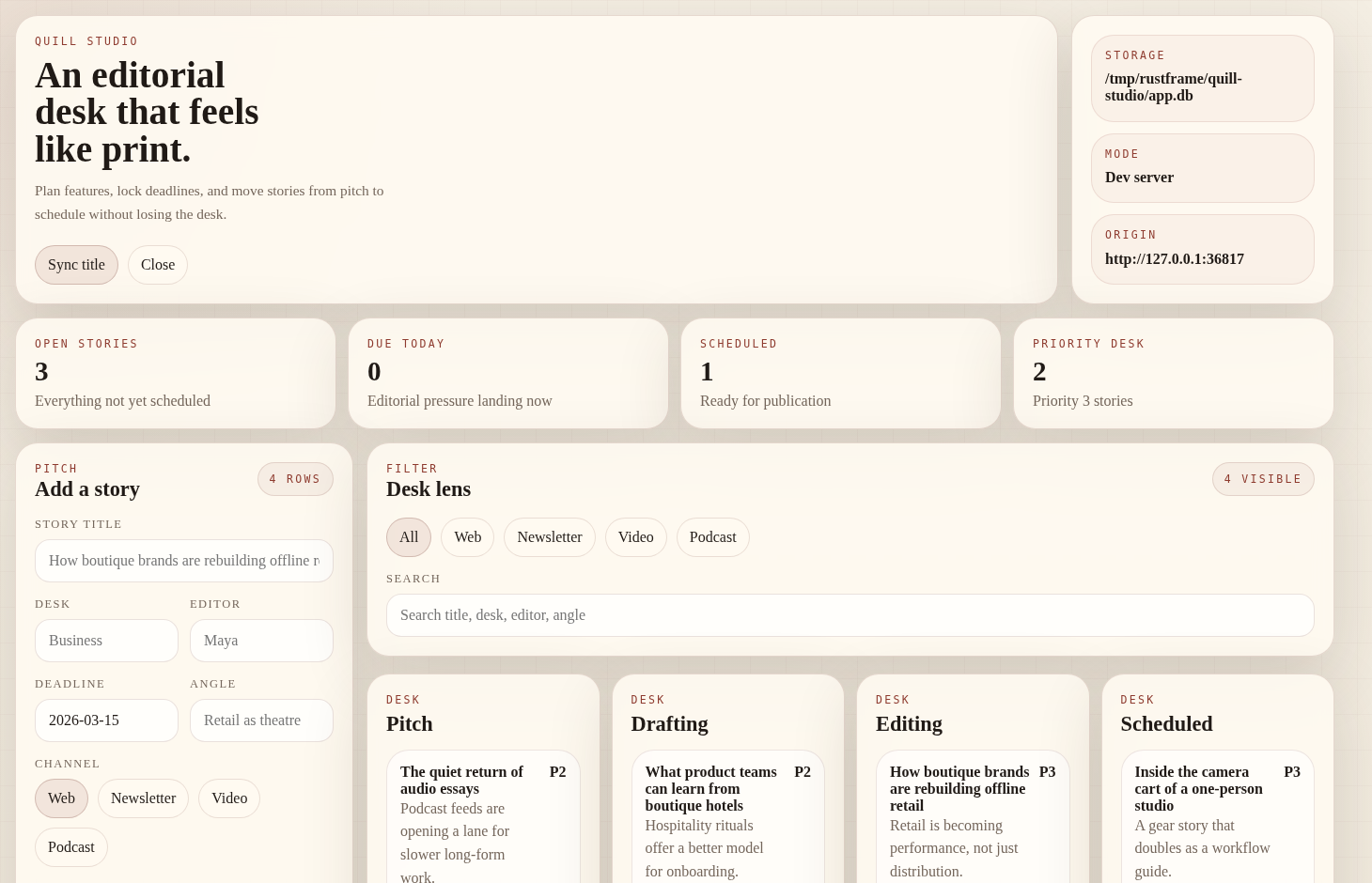Select the Web filter in Desk lens
This screenshot has height=883, width=1372.
click(x=467, y=536)
